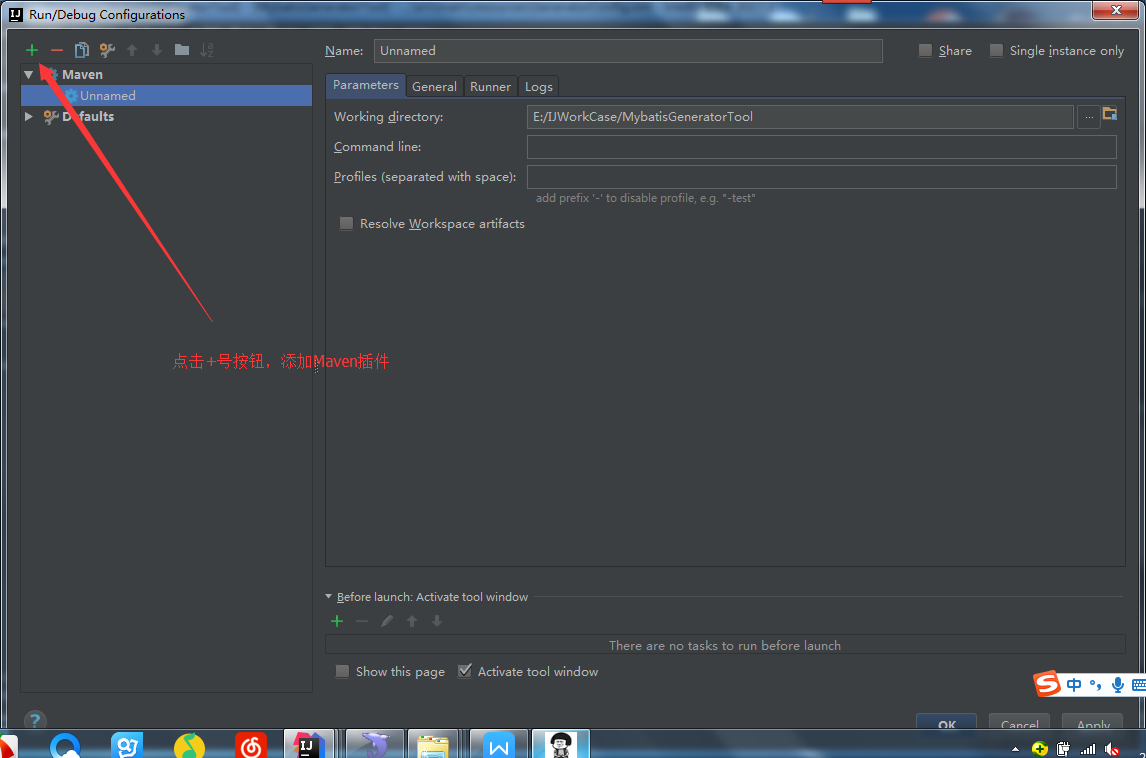
Task: Open the Logs tab
Action: coord(539,86)
